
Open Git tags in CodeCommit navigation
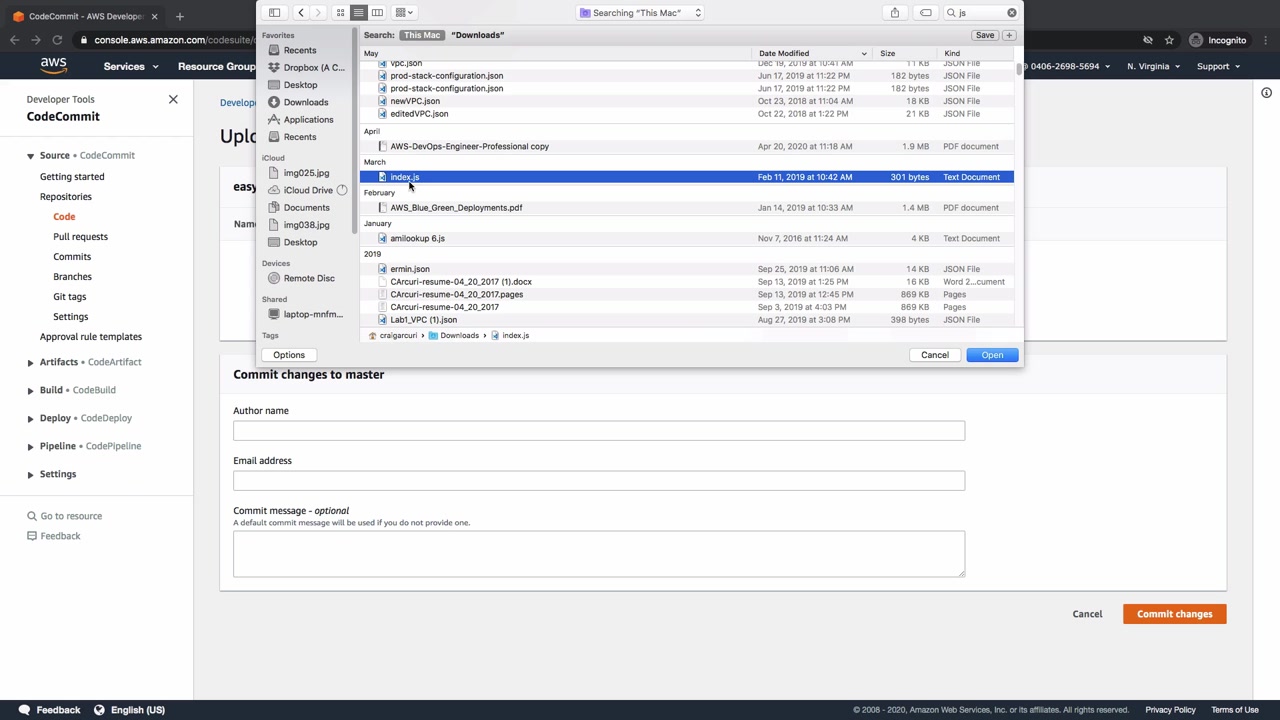point(69,297)
